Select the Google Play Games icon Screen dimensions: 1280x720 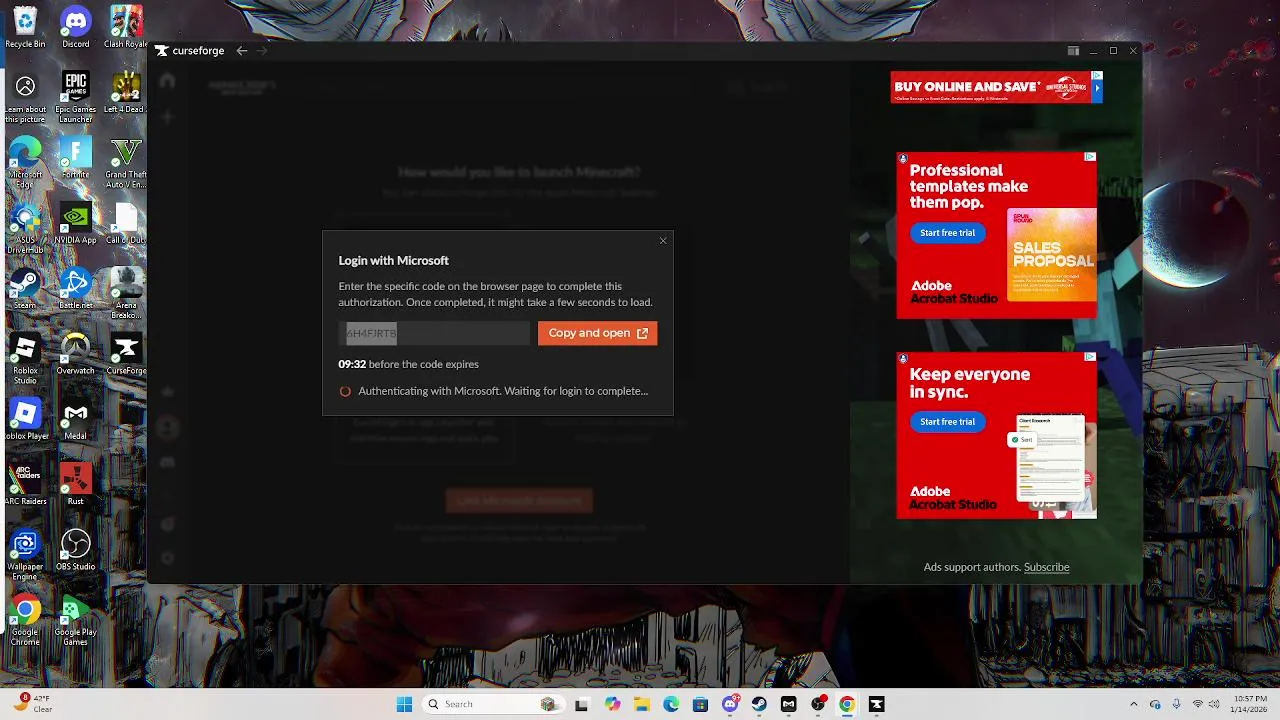(x=76, y=620)
